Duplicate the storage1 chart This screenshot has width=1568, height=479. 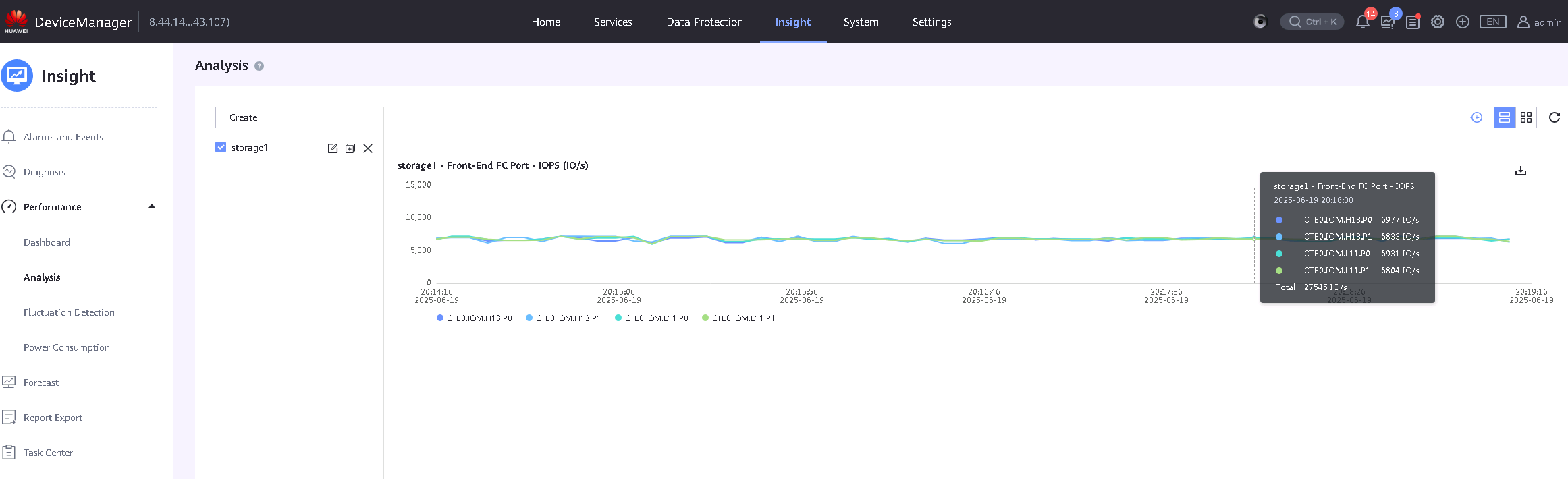pos(350,148)
